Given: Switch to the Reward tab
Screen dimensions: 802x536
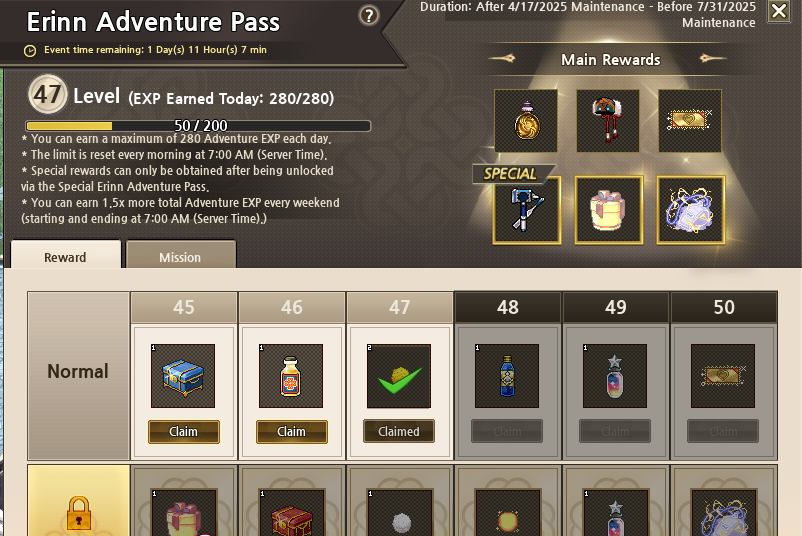Looking at the screenshot, I should pos(65,254).
